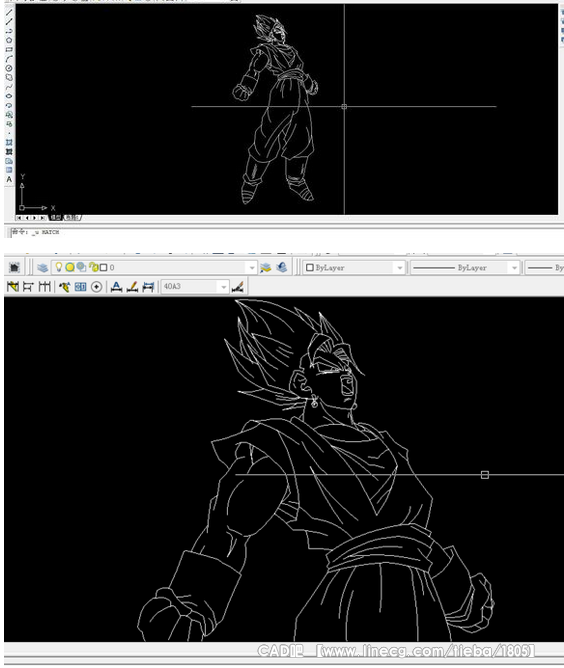Toggle layer 0 viewport freeze icon
This screenshot has width=564, height=668.
[x=81, y=267]
